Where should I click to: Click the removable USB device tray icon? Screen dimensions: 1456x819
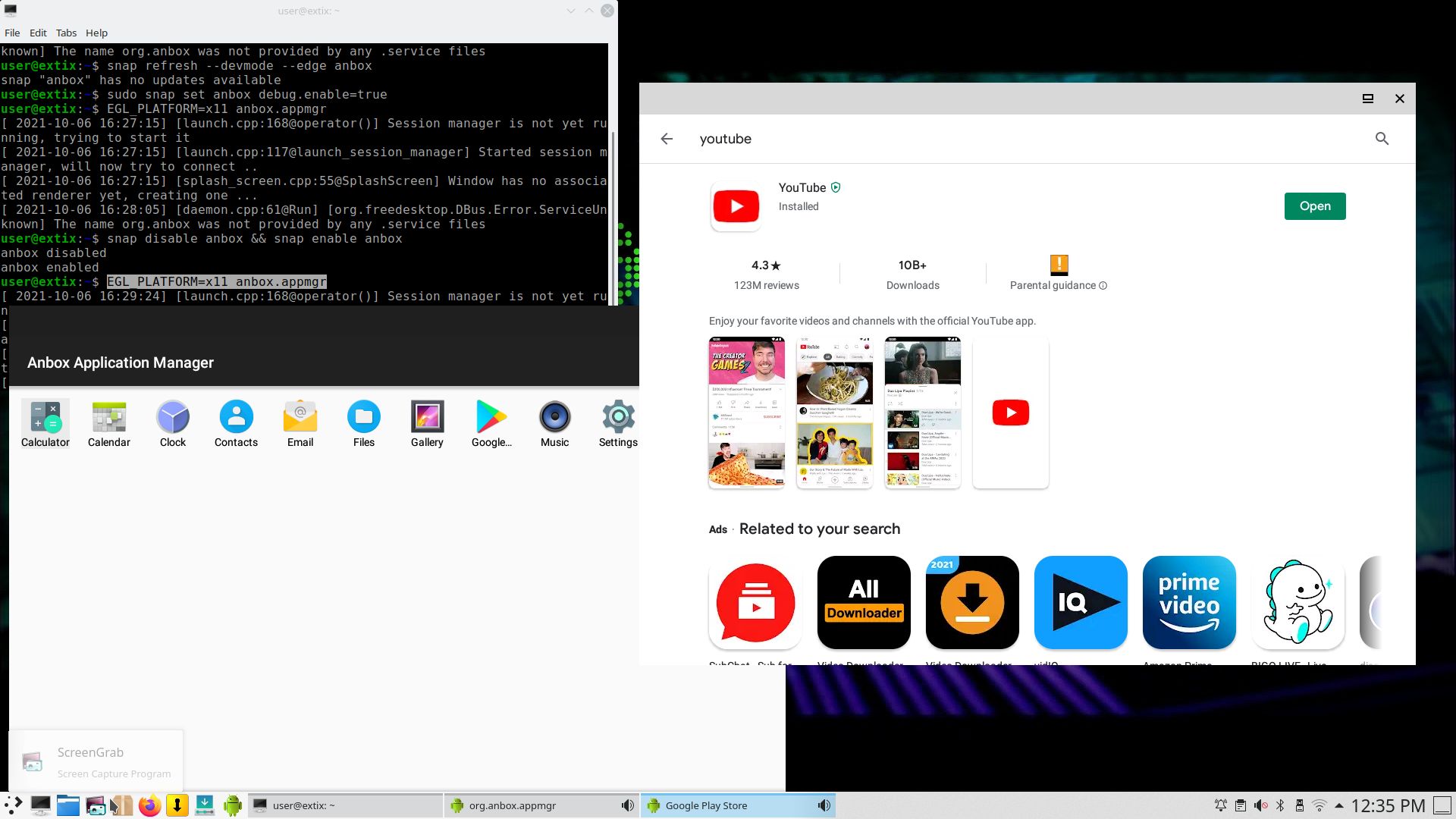[x=1300, y=805]
